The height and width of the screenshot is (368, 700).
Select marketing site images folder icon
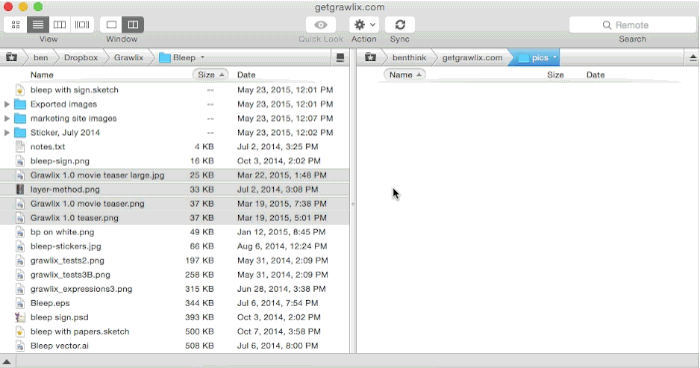coord(20,118)
